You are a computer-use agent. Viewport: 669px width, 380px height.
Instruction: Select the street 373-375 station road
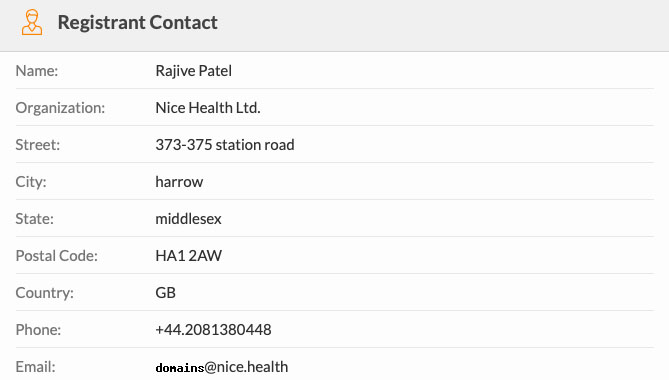[225, 145]
